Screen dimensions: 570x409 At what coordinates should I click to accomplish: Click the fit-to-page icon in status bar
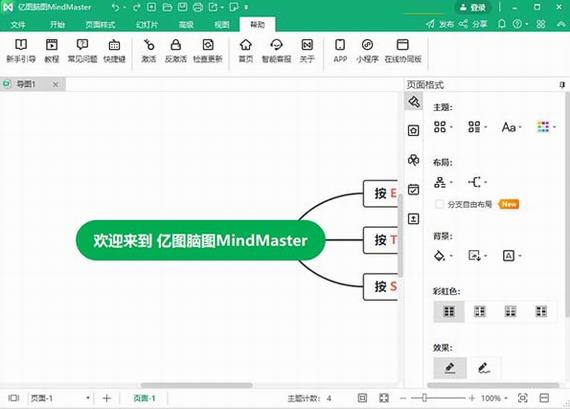[x=362, y=398]
